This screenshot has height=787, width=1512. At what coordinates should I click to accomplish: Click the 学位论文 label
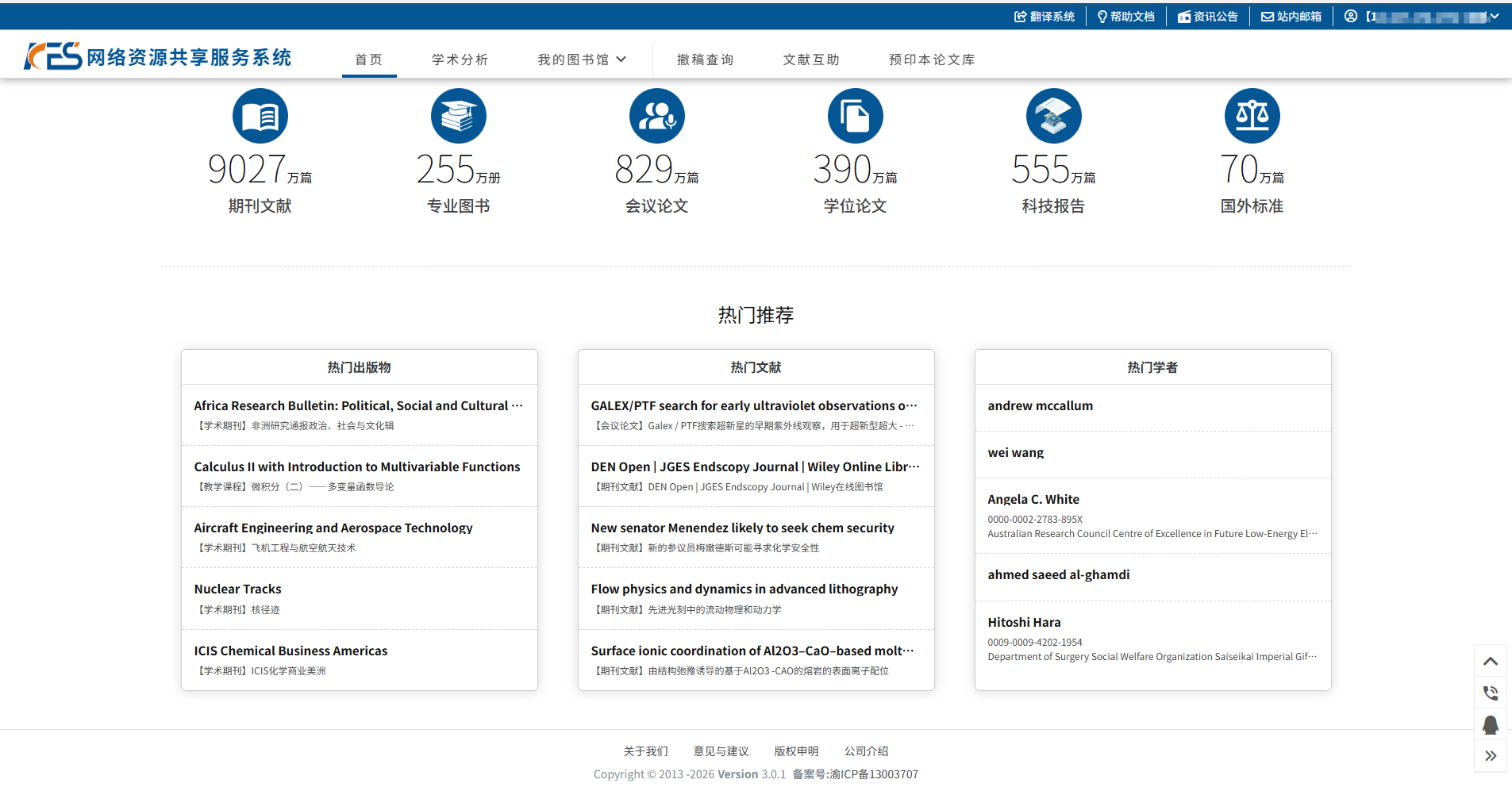coord(855,206)
